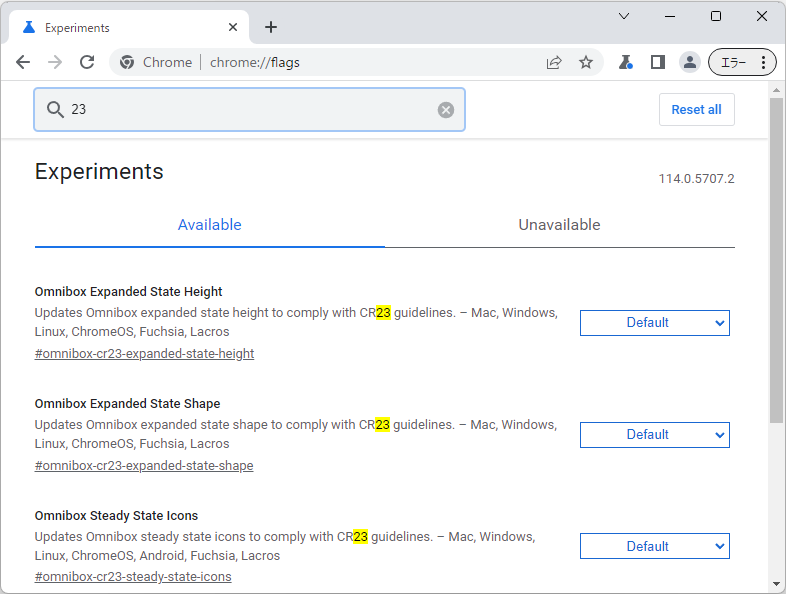Open Default dropdown for Omnibox Steady State Icons
This screenshot has width=786, height=594.
pos(655,546)
